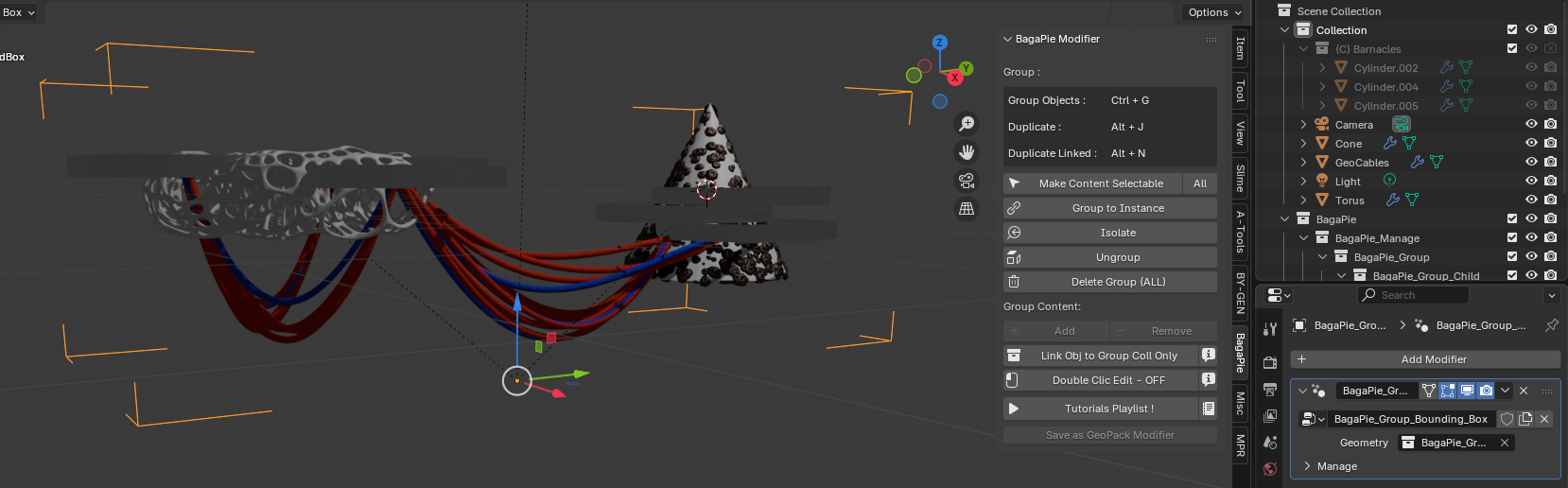This screenshot has width=1568, height=488.
Task: Switch perspective/orthographic grid icon
Action: 967,209
